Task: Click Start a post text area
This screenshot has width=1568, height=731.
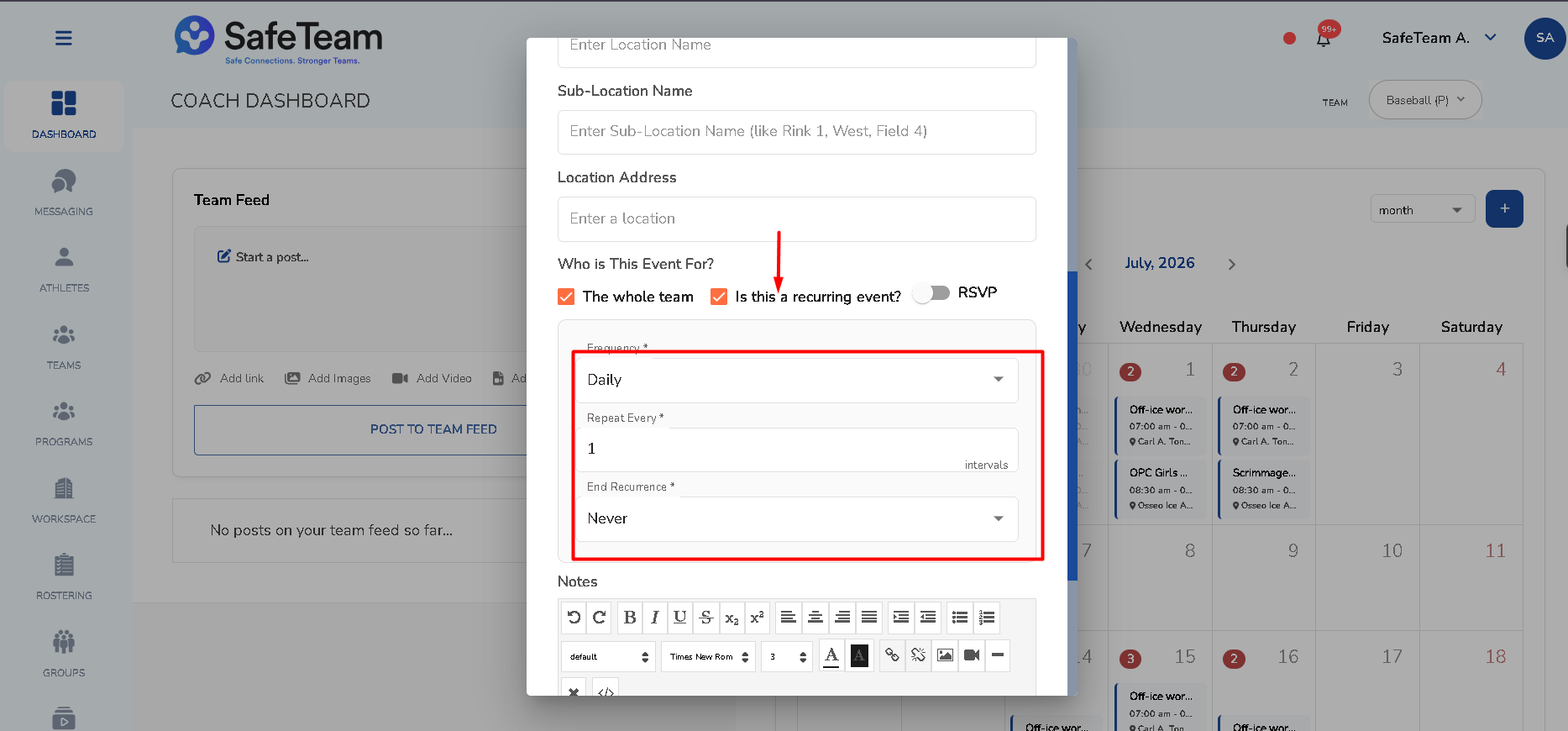Action: [x=360, y=289]
